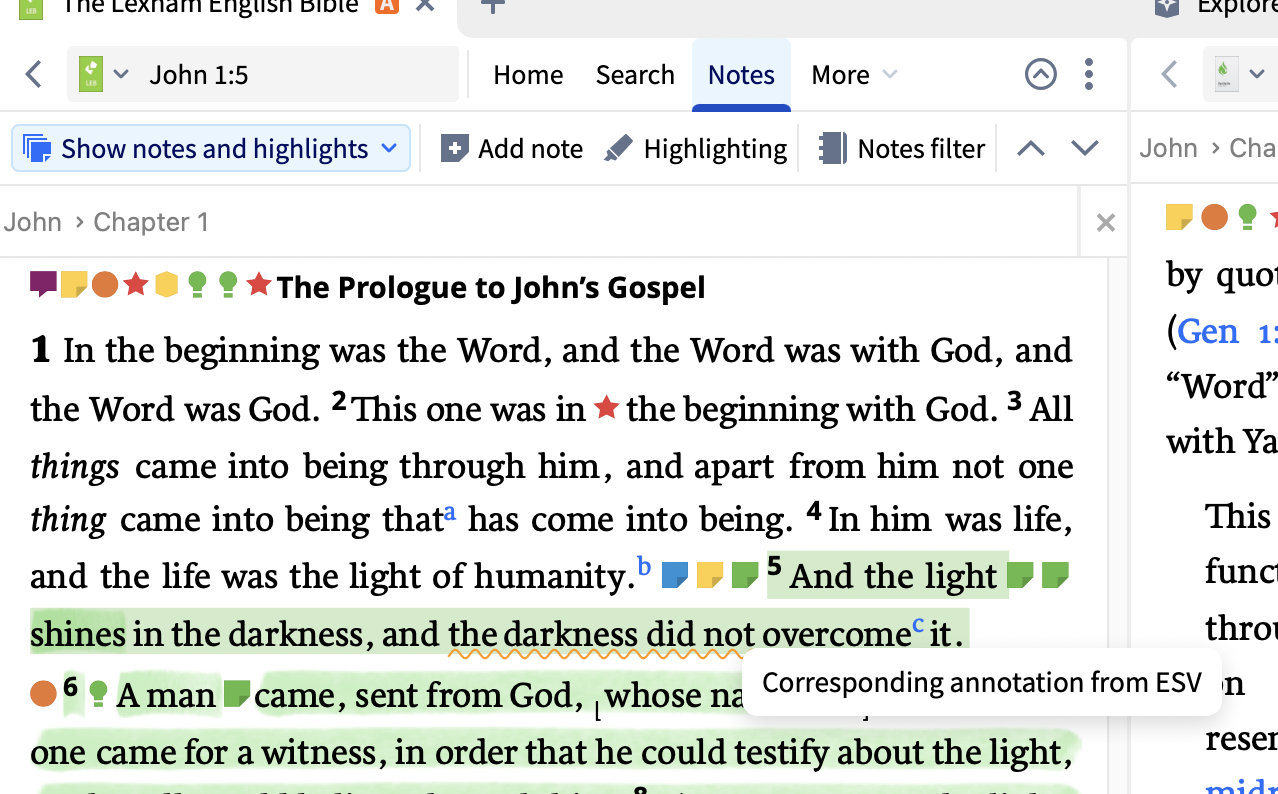Viewport: 1278px width, 794px height.
Task: Open footnote c after 'overcome'
Action: (918, 626)
